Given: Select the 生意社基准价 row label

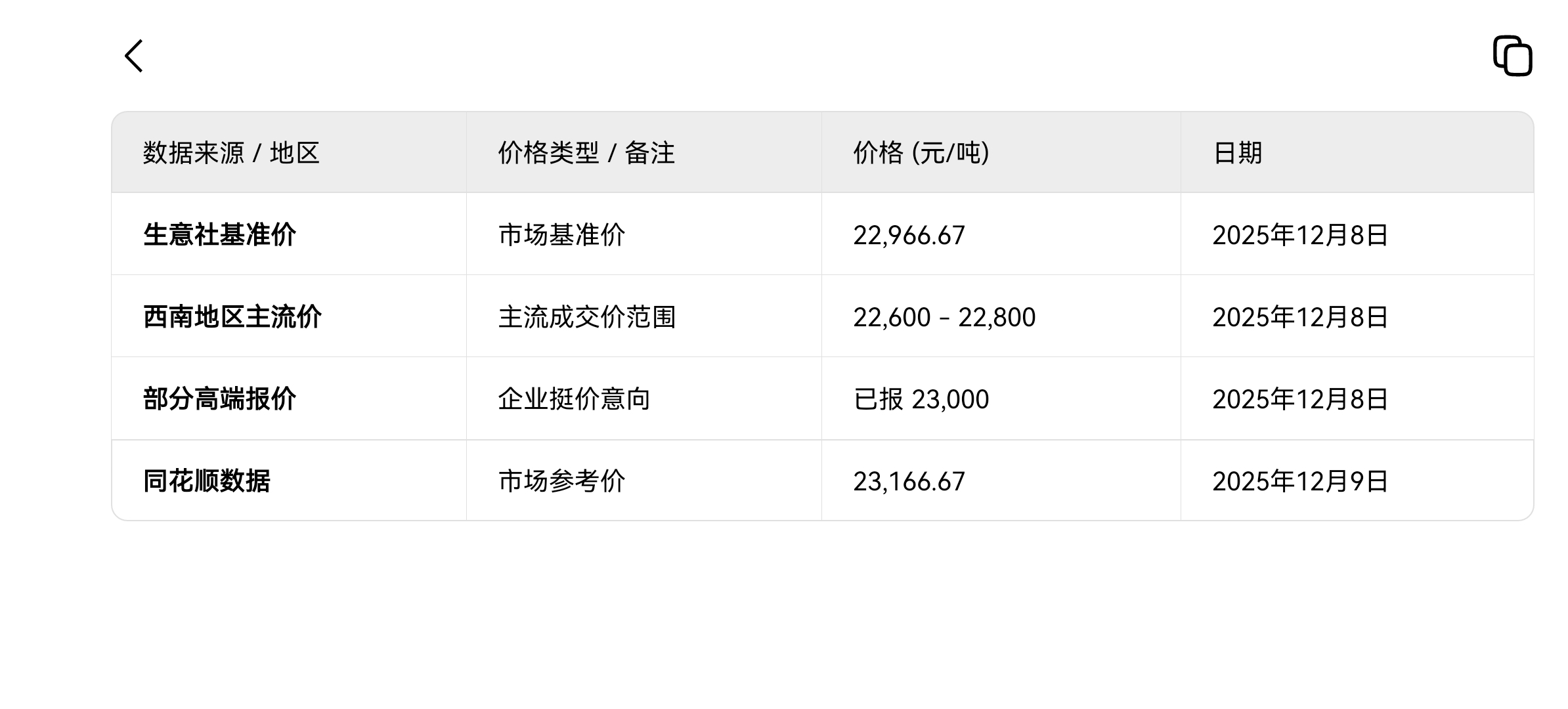Looking at the screenshot, I should pyautogui.click(x=219, y=235).
